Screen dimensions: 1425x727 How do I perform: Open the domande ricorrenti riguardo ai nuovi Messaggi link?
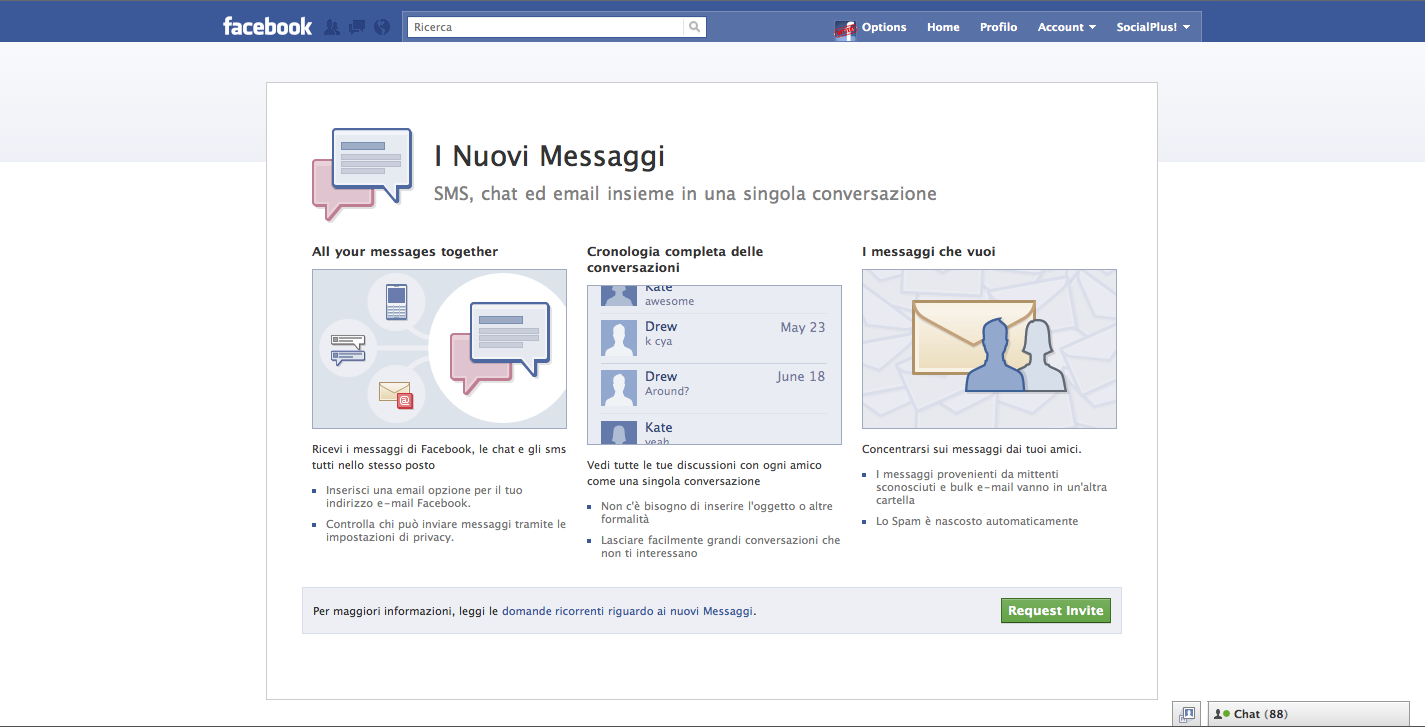(x=627, y=611)
